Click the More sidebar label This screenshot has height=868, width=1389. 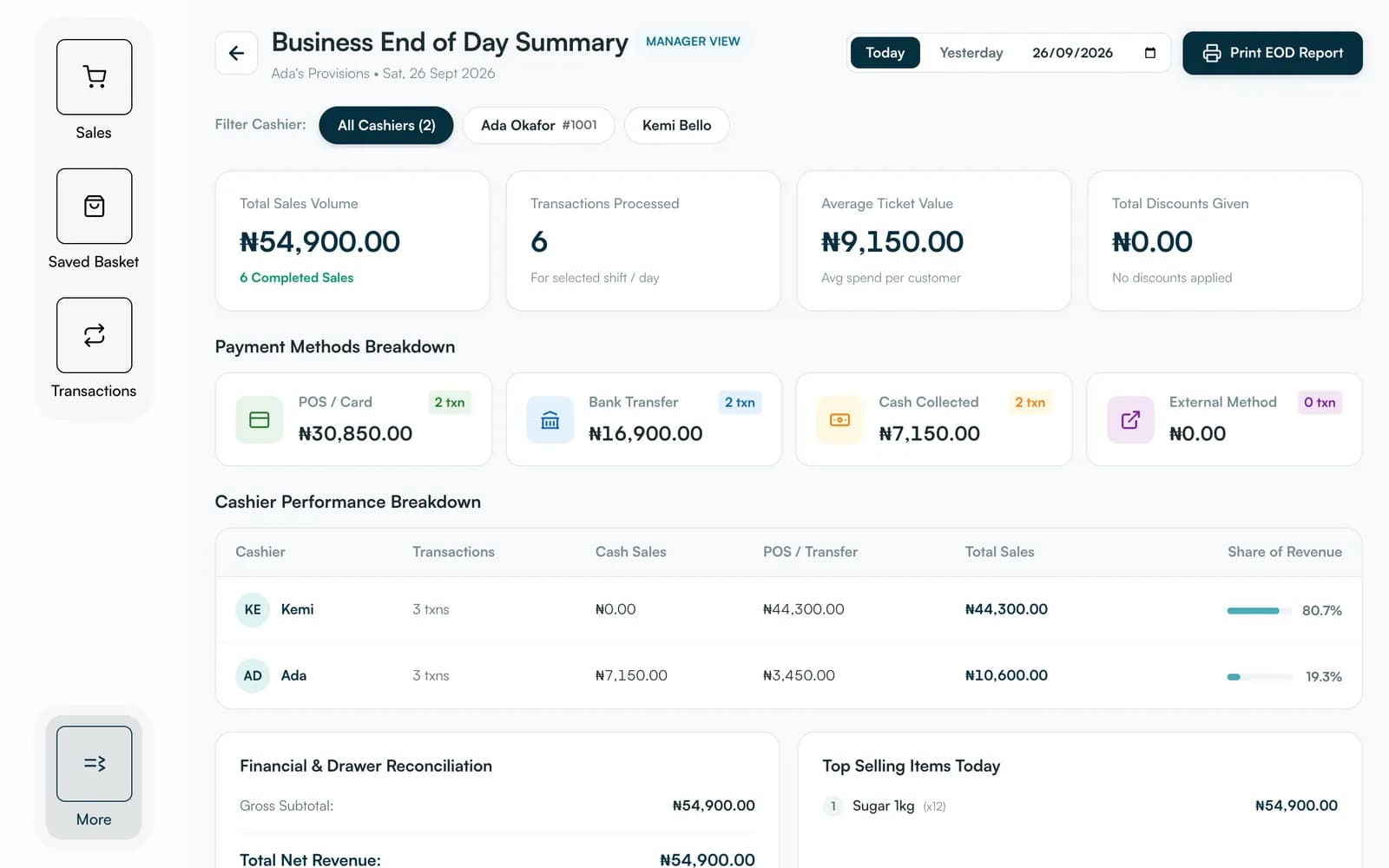pos(94,819)
